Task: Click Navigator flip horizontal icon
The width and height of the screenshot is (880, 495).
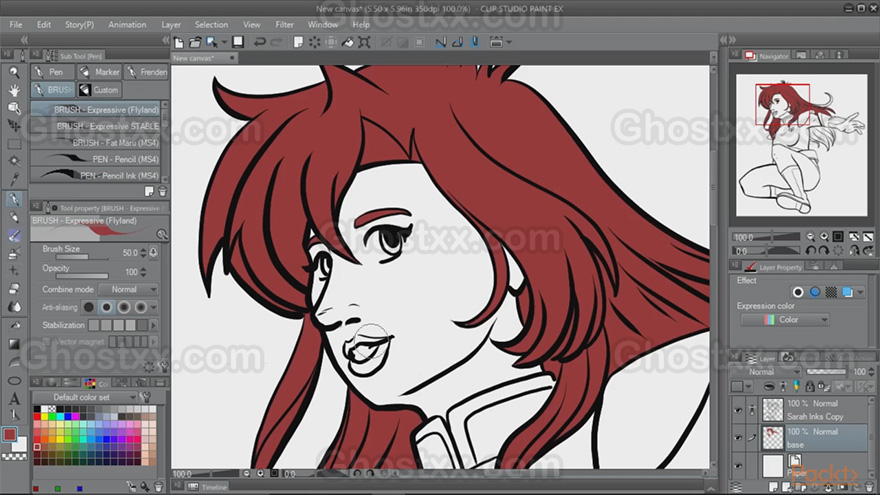Action: (x=854, y=251)
